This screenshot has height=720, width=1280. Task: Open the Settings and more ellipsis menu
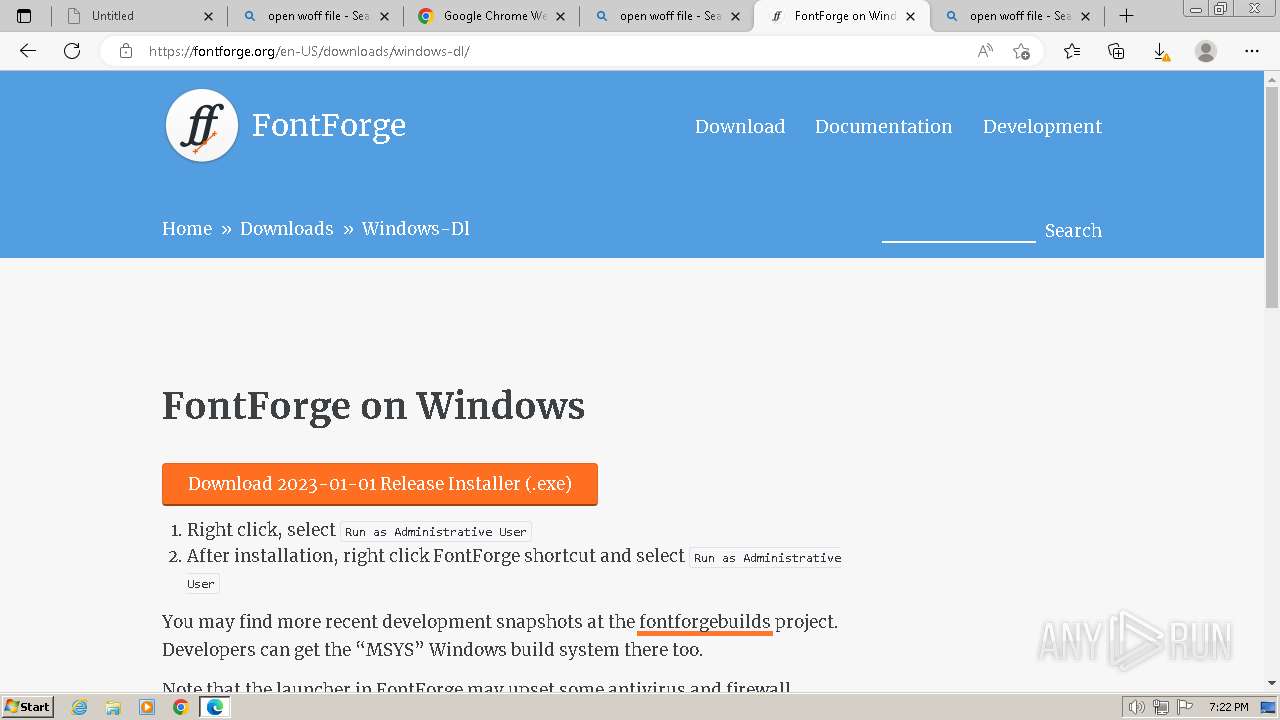point(1252,51)
